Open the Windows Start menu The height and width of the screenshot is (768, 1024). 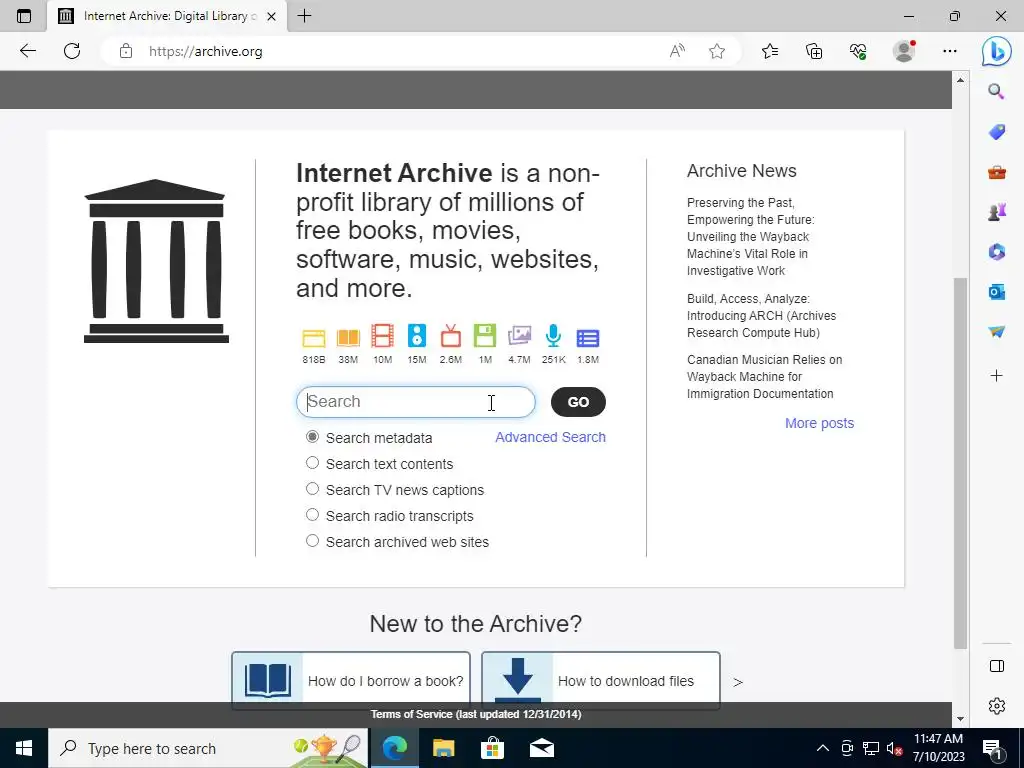point(24,748)
